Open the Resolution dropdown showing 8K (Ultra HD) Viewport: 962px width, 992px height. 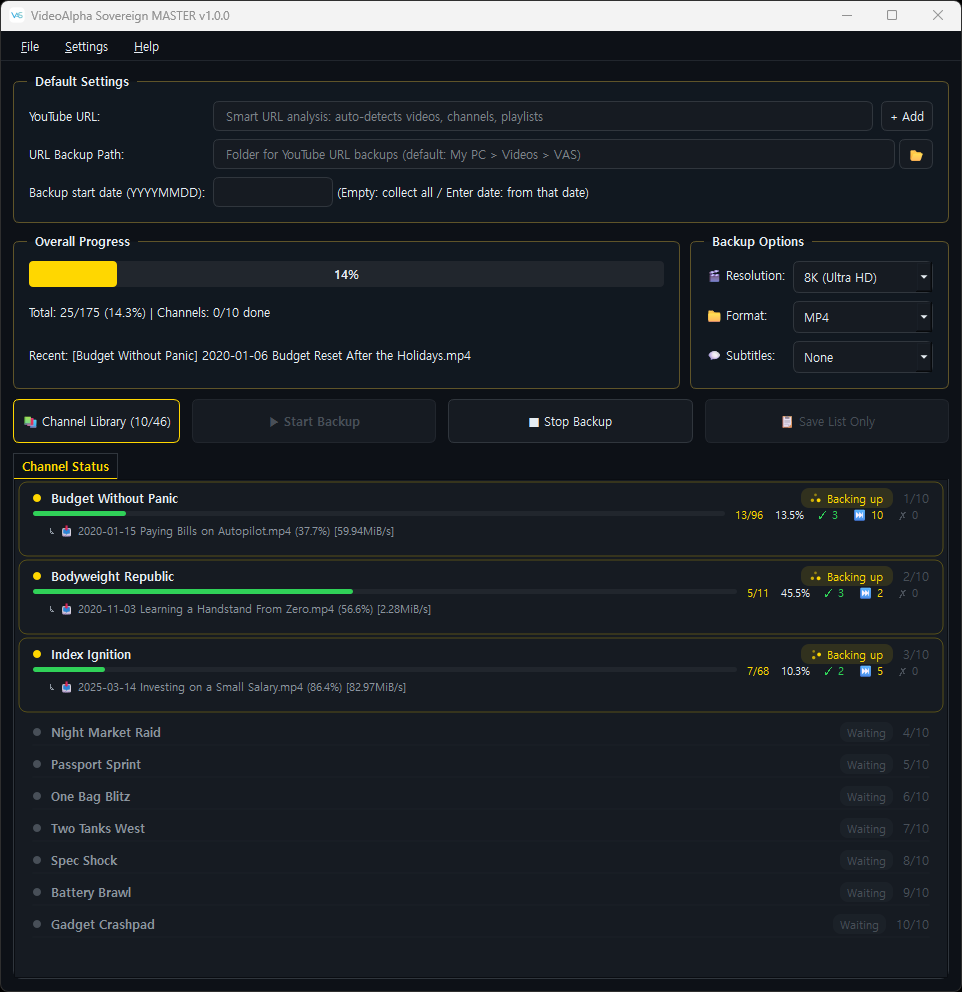click(x=862, y=277)
